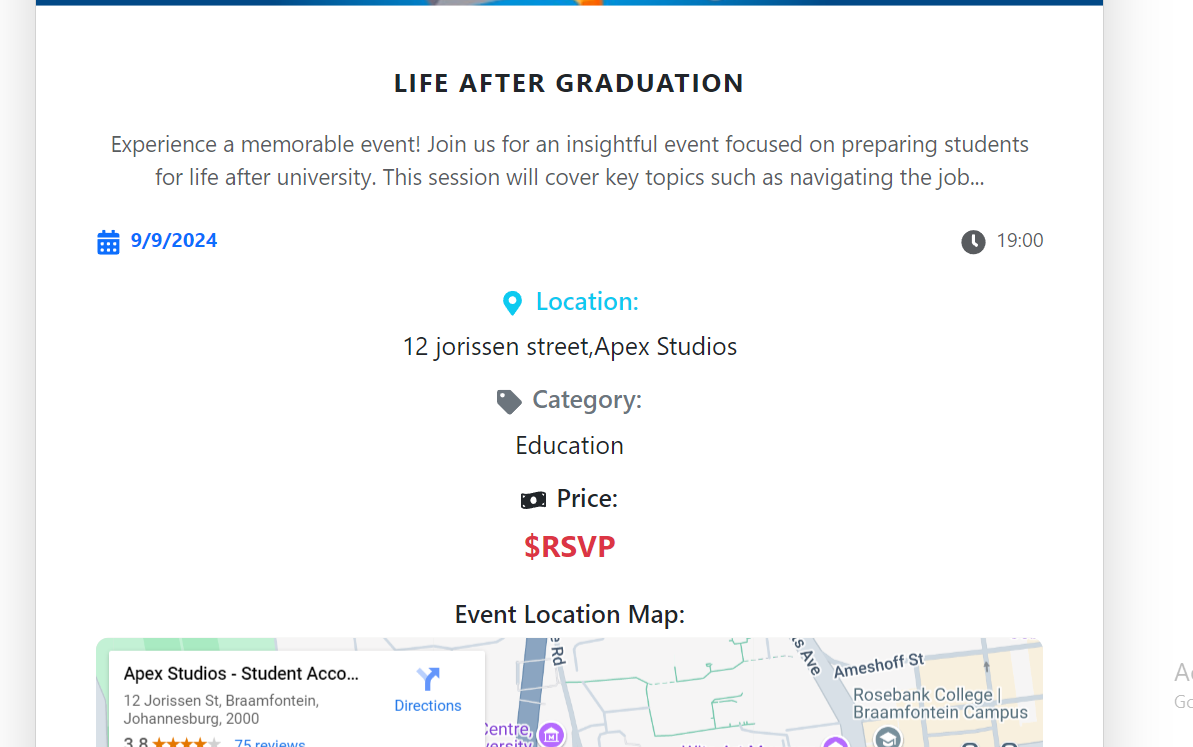Click the red $RSVP price text
This screenshot has height=747, width=1193.
point(570,547)
